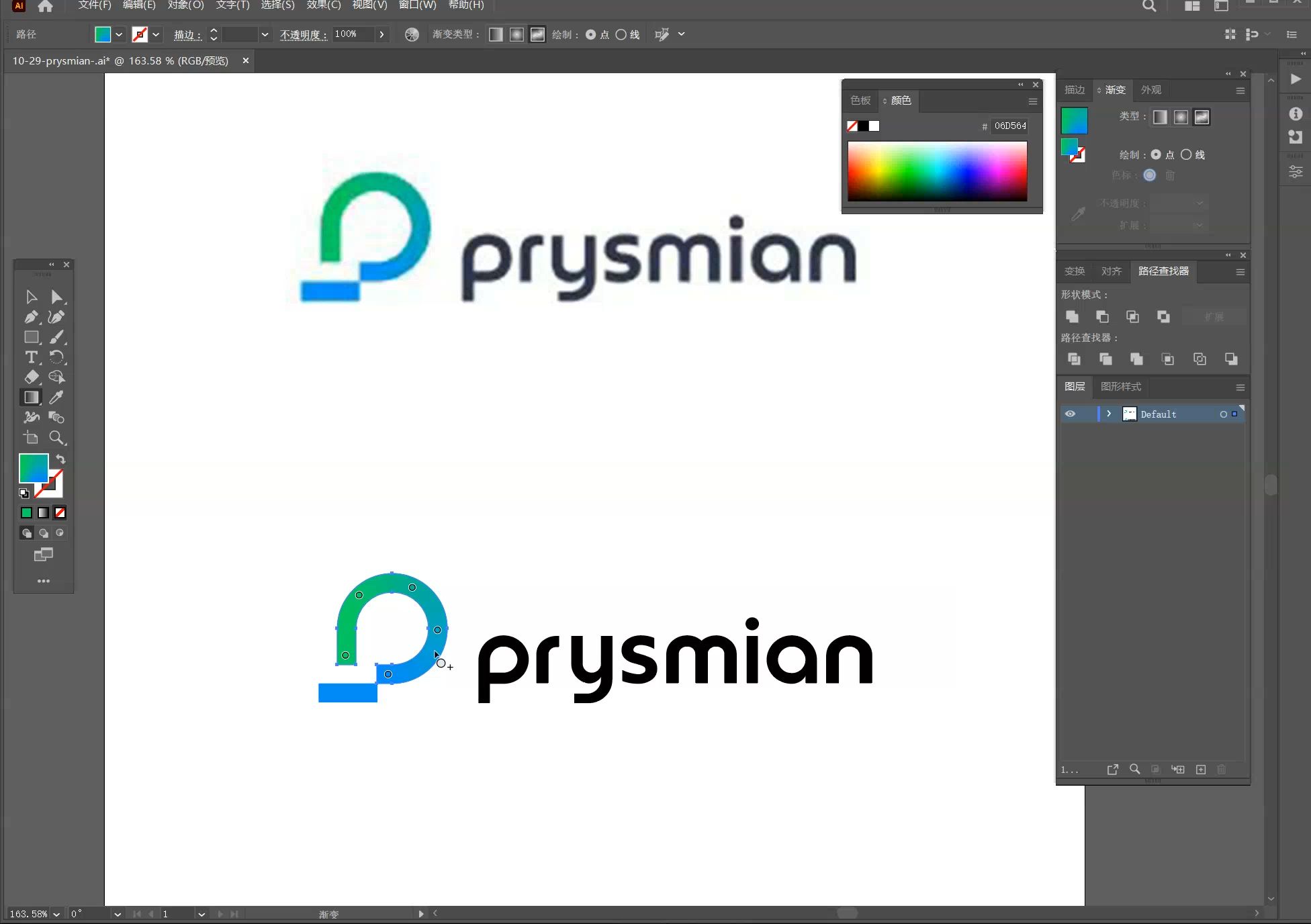Click the Exclude shape mode icon
The width and height of the screenshot is (1311, 924).
[x=1163, y=316]
